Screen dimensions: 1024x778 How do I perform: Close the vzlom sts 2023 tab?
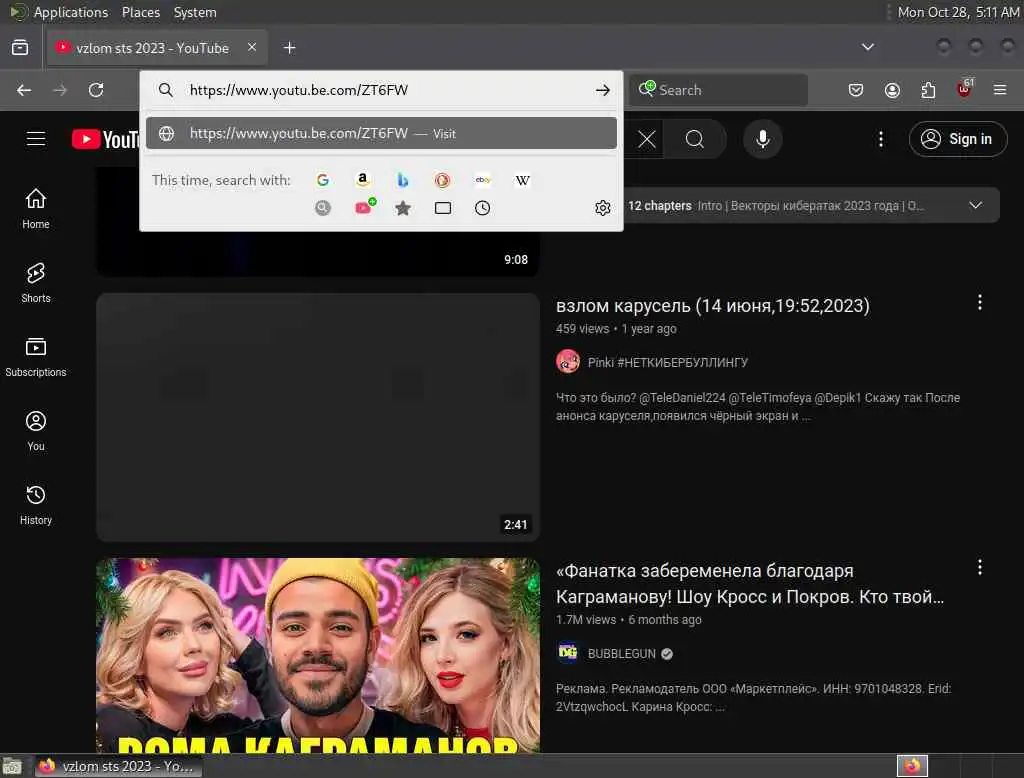click(x=252, y=47)
